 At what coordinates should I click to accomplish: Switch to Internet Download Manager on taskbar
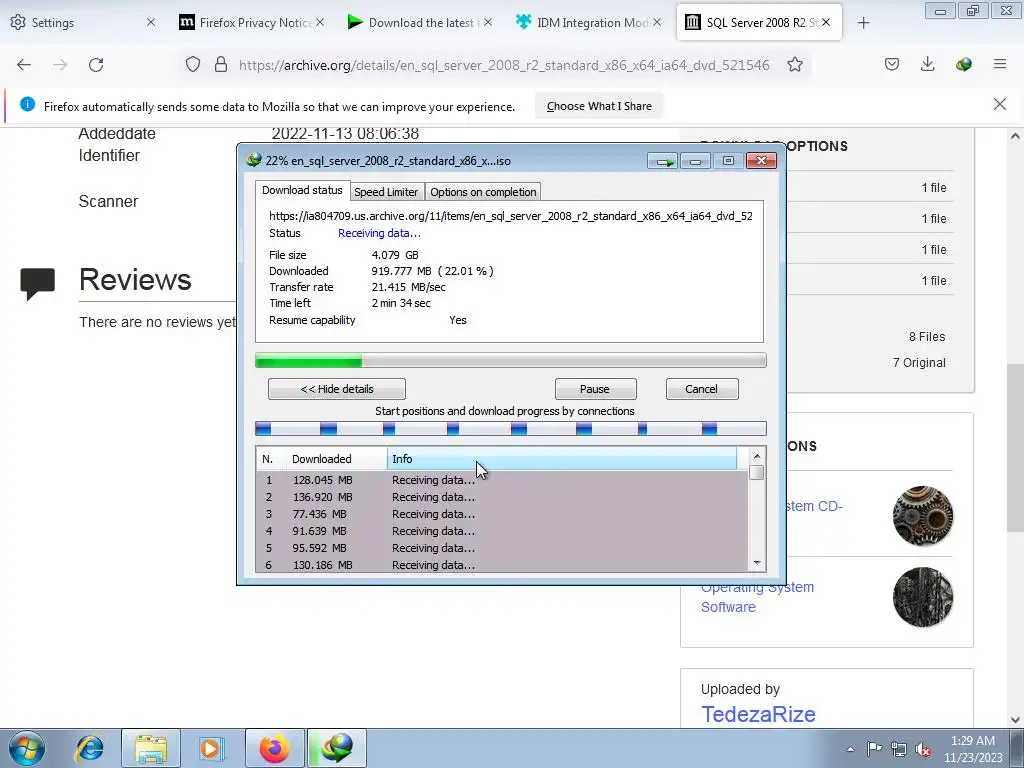[x=337, y=748]
